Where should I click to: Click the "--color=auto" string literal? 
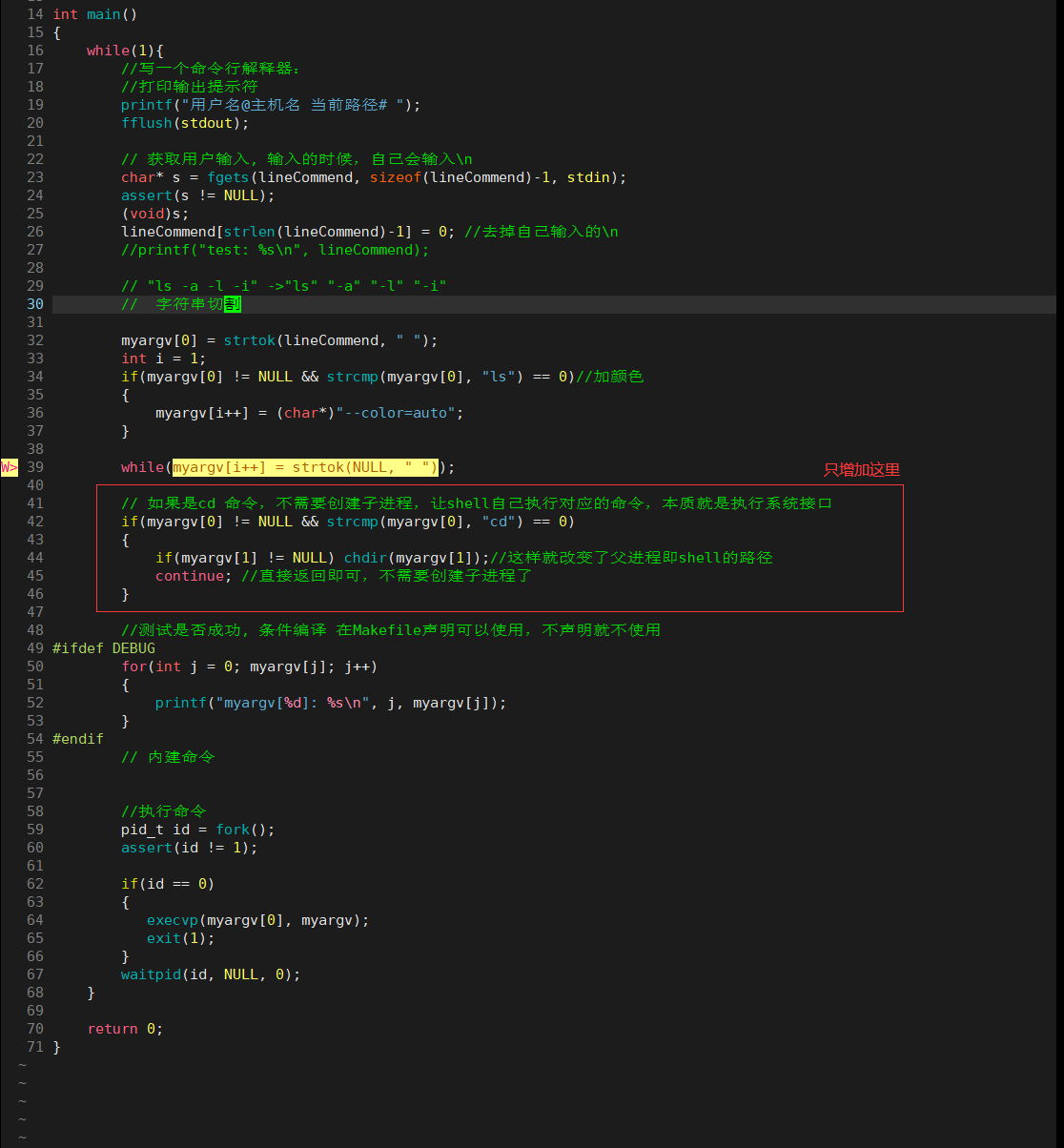pos(399,413)
